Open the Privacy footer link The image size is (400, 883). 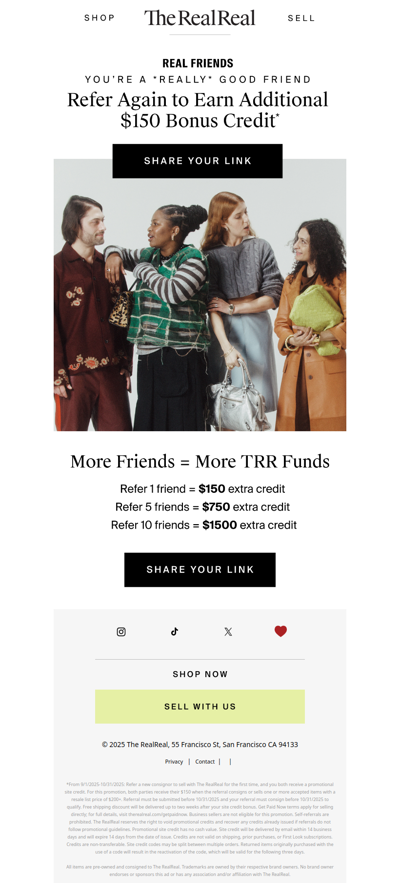coord(174,761)
